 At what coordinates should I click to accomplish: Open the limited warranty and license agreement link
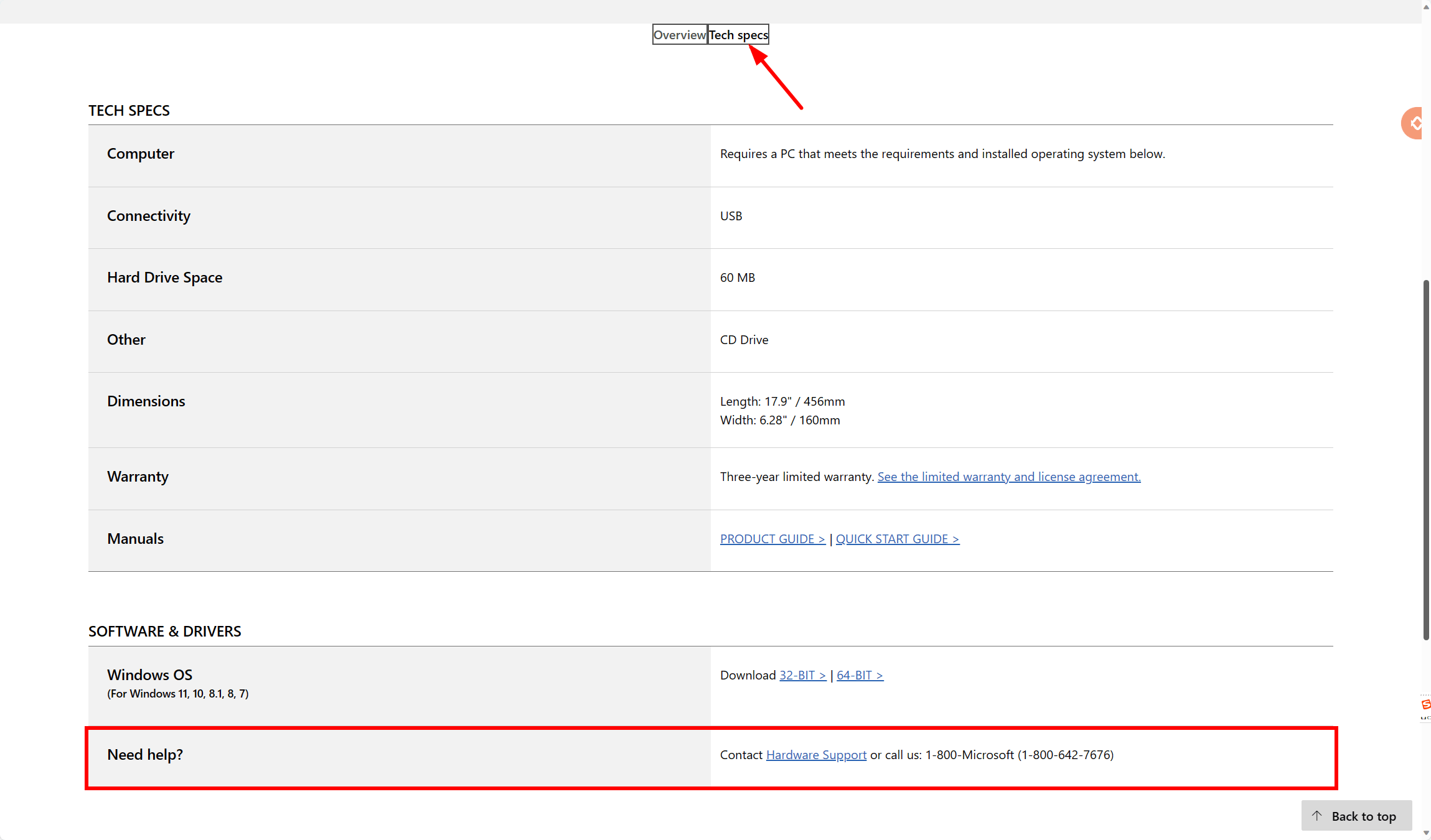click(x=1008, y=477)
